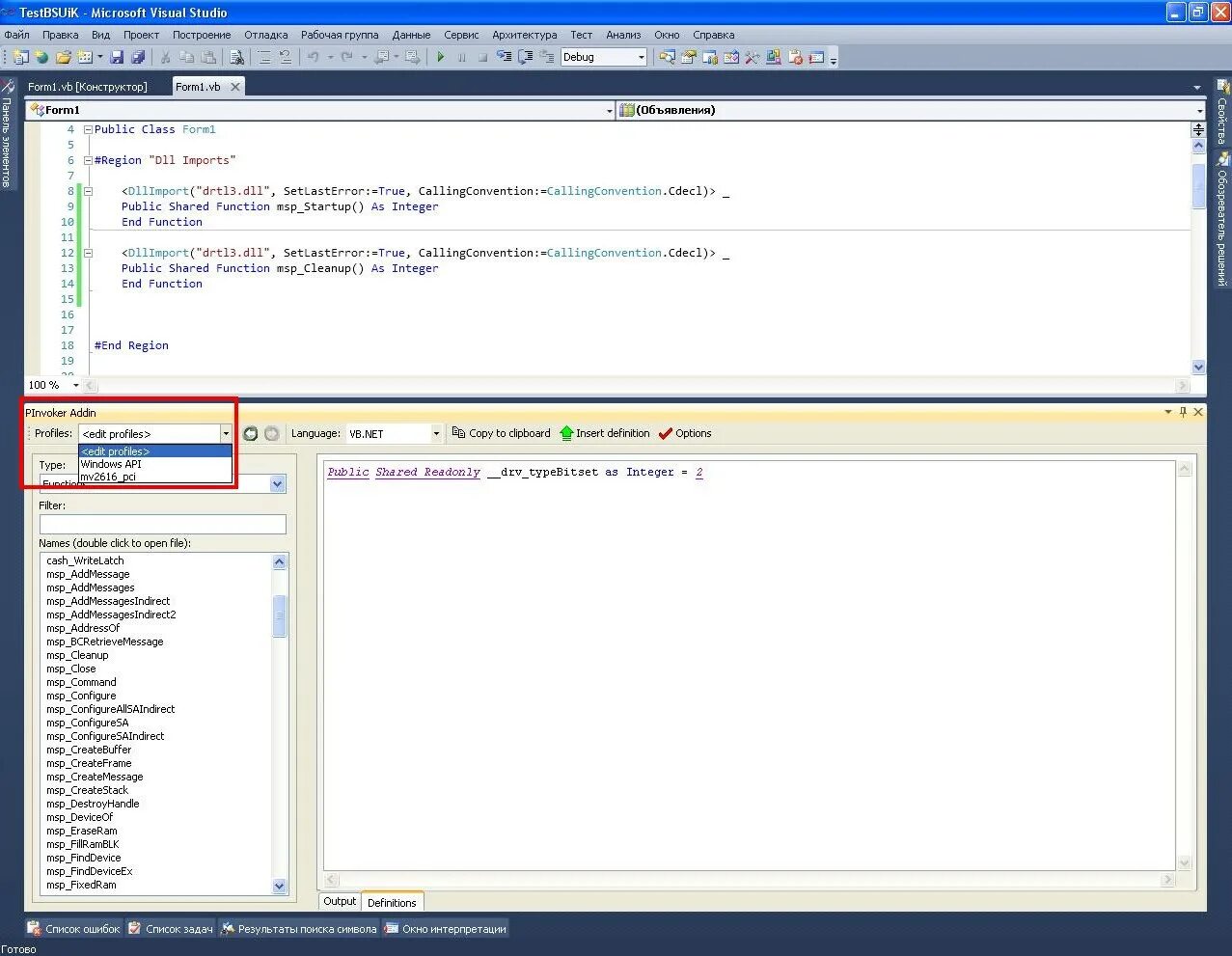
Task: Click the Copy to clipboard button
Action: tap(502, 433)
